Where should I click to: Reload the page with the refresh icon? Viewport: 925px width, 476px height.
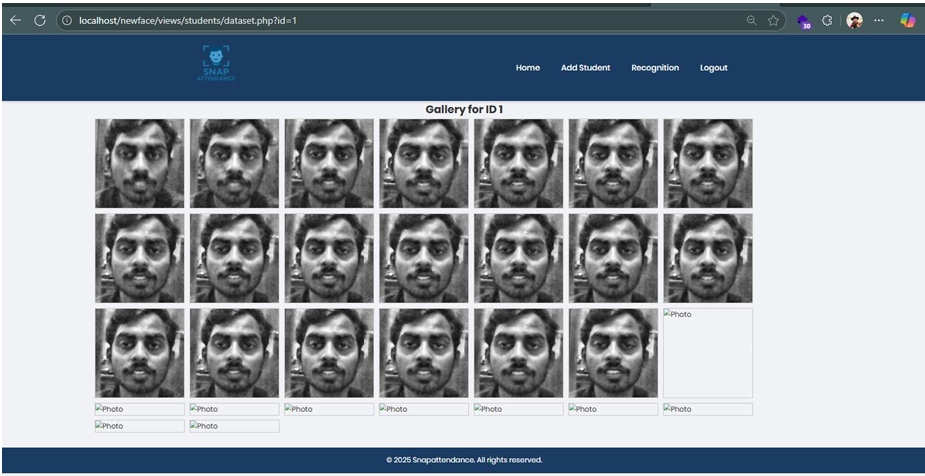(x=40, y=20)
